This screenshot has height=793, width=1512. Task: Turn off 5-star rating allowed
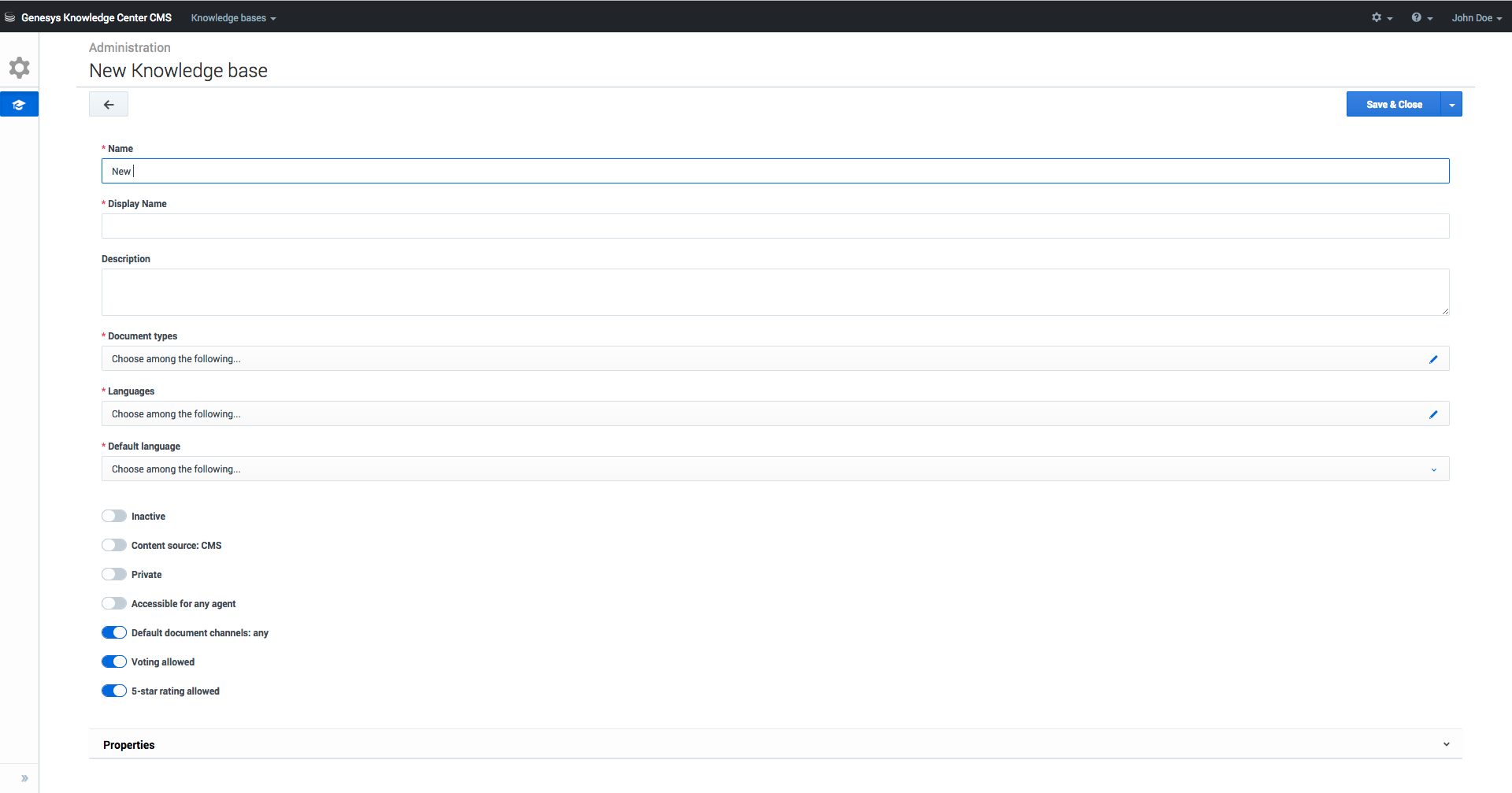tap(114, 691)
